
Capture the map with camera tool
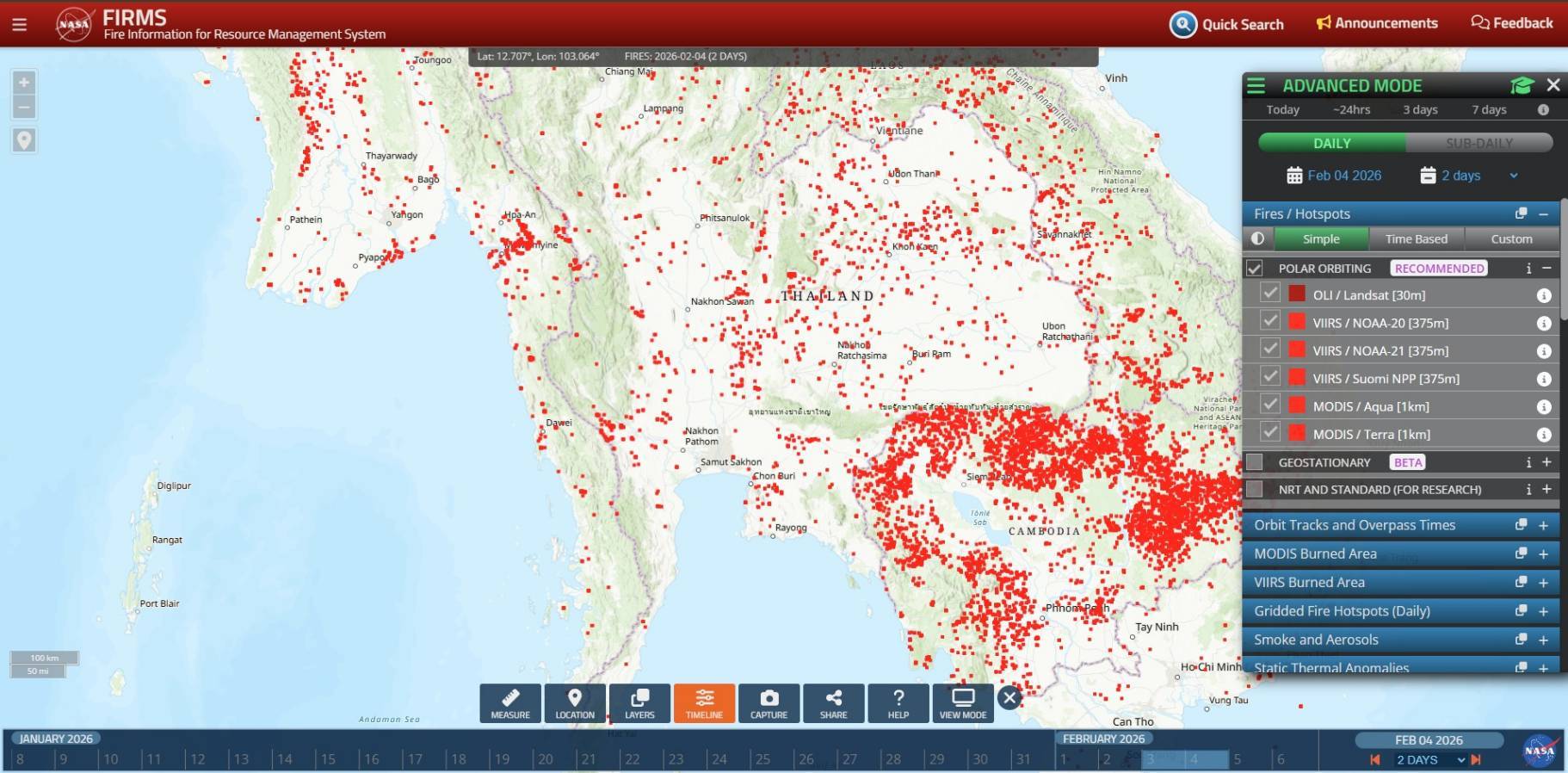(x=769, y=703)
